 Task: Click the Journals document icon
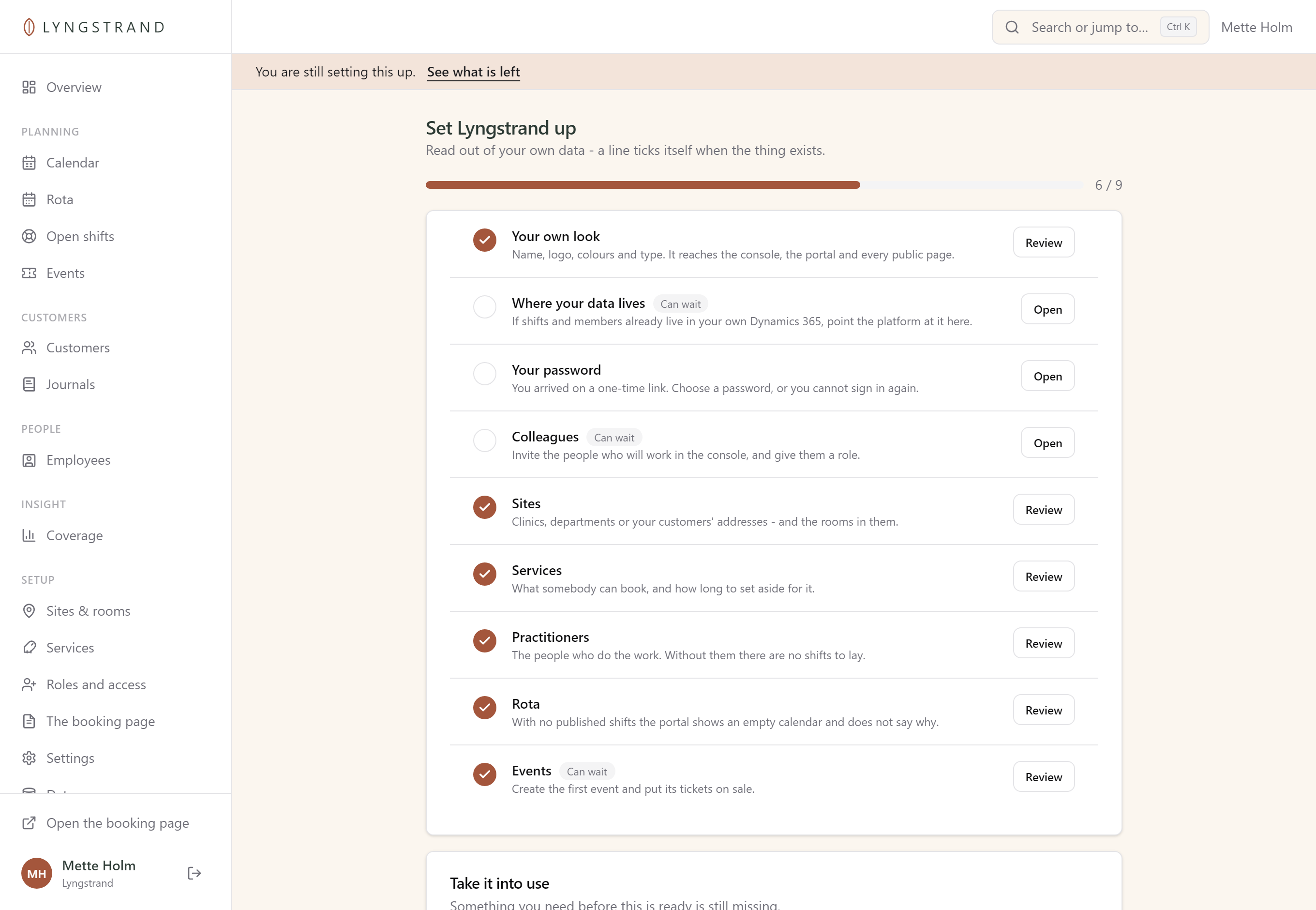point(29,384)
